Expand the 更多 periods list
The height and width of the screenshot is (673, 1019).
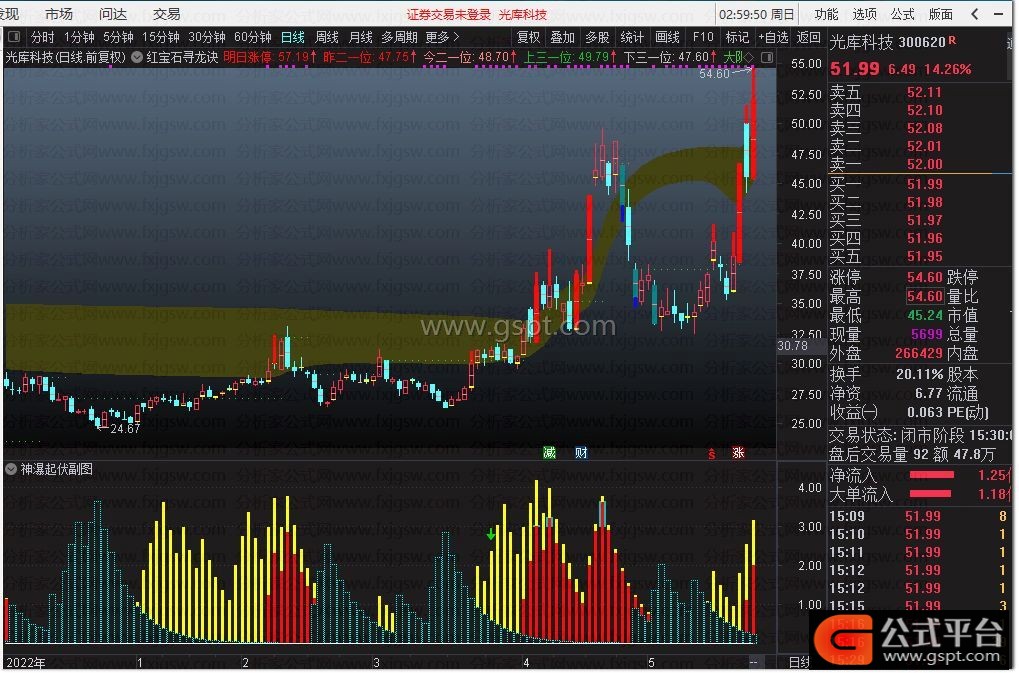[x=443, y=38]
